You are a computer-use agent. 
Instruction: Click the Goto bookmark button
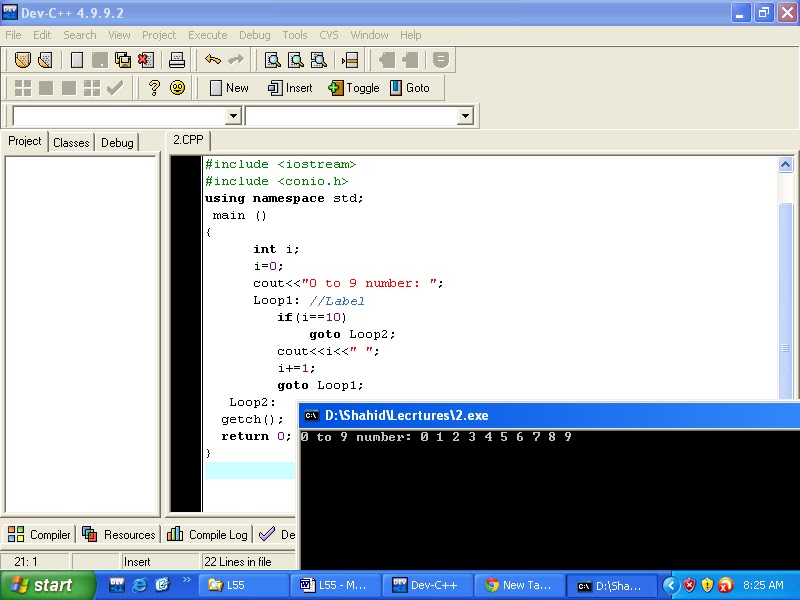[410, 88]
